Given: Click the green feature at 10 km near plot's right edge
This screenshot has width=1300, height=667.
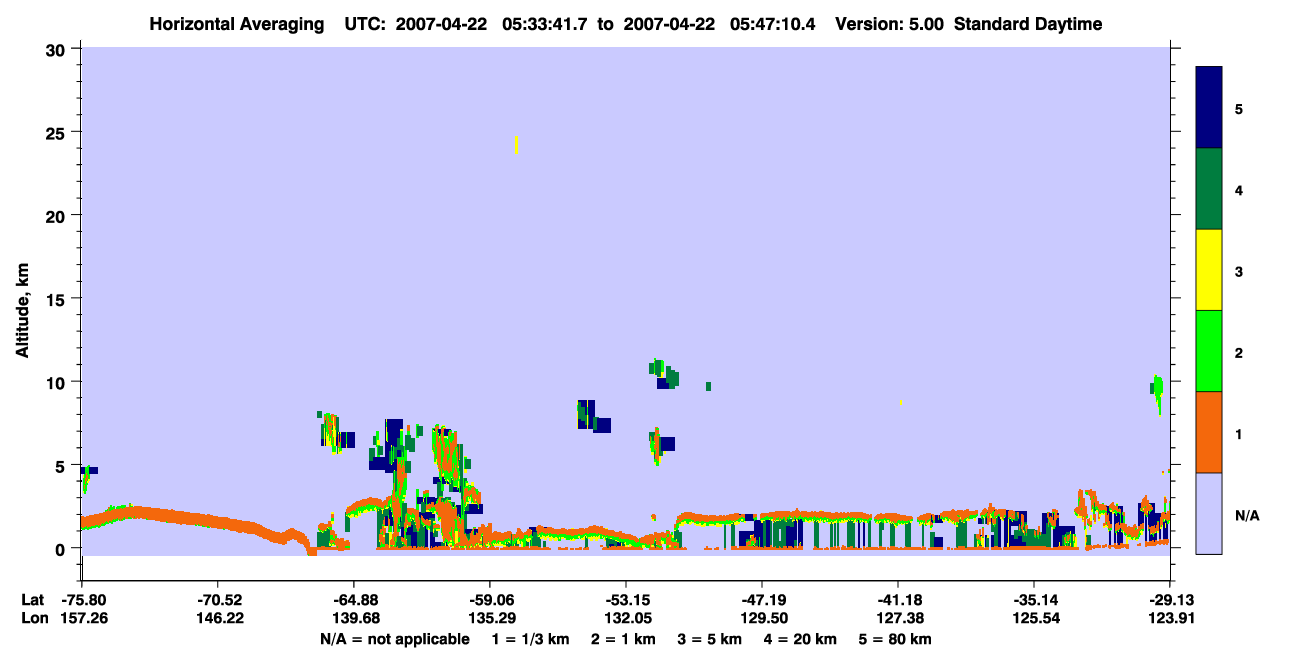Looking at the screenshot, I should tap(1157, 393).
